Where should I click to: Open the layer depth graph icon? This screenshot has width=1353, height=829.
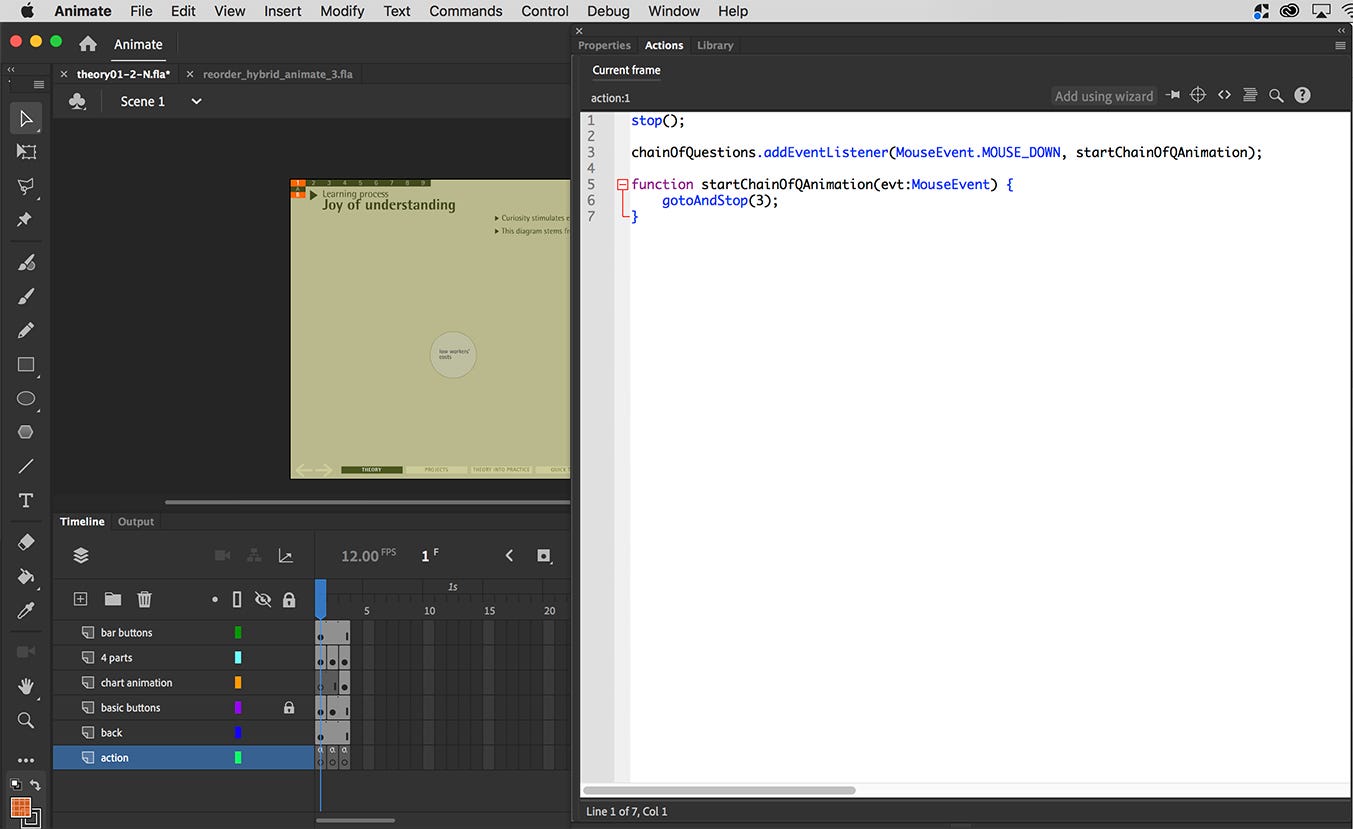[x=286, y=556]
